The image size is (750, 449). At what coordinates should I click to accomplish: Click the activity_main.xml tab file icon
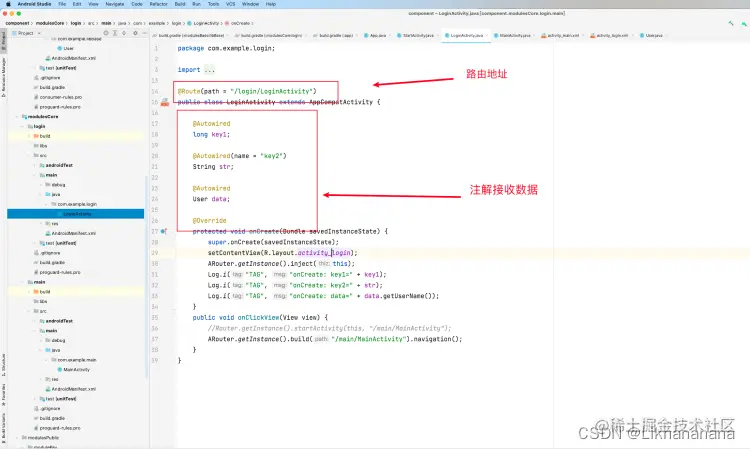point(544,35)
